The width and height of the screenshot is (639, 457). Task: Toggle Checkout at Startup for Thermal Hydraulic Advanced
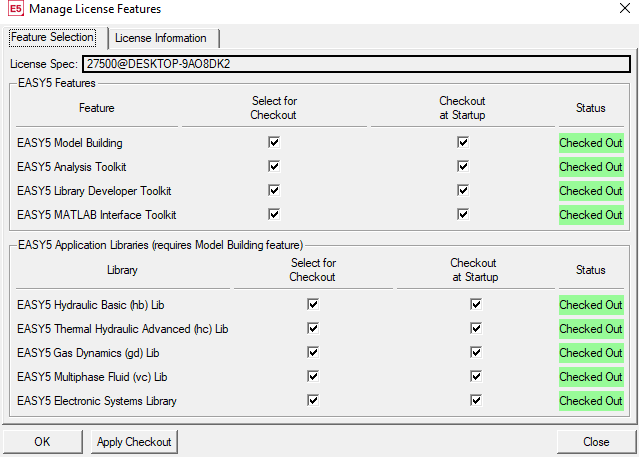475,328
